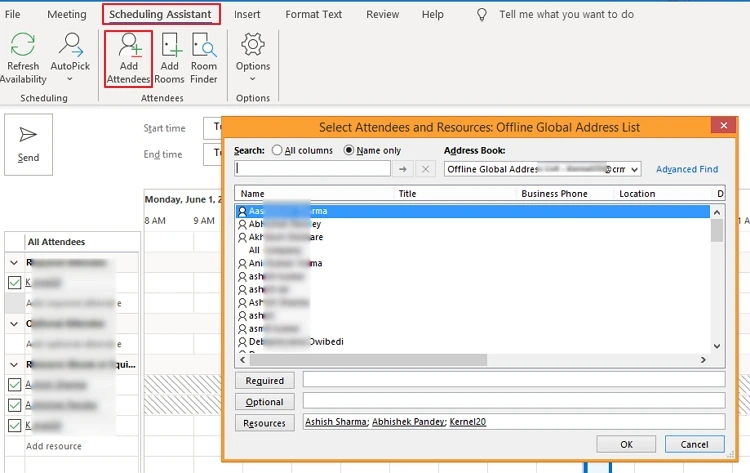This screenshot has height=473, width=750.
Task: Click Ashish Sharma in Resources field
Action: pos(335,421)
